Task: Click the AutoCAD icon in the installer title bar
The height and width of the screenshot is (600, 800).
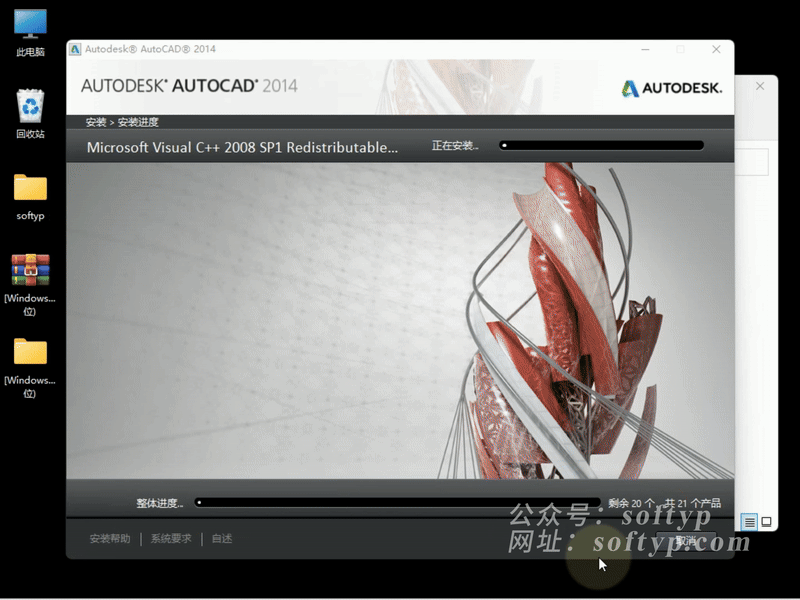Action: (x=75, y=49)
